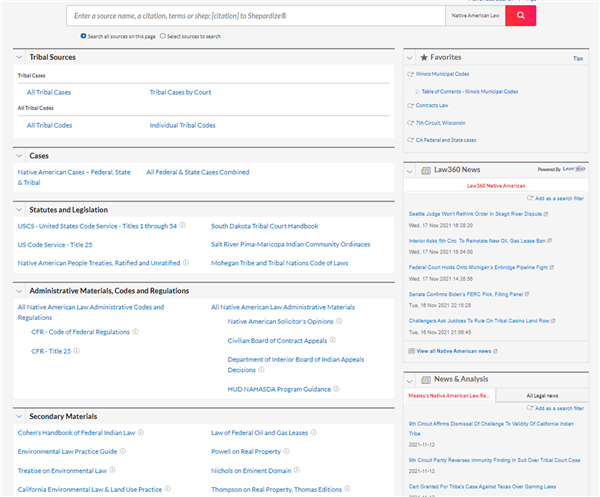Show info for CFR - Code of Federal Regulations

[x=135, y=331]
